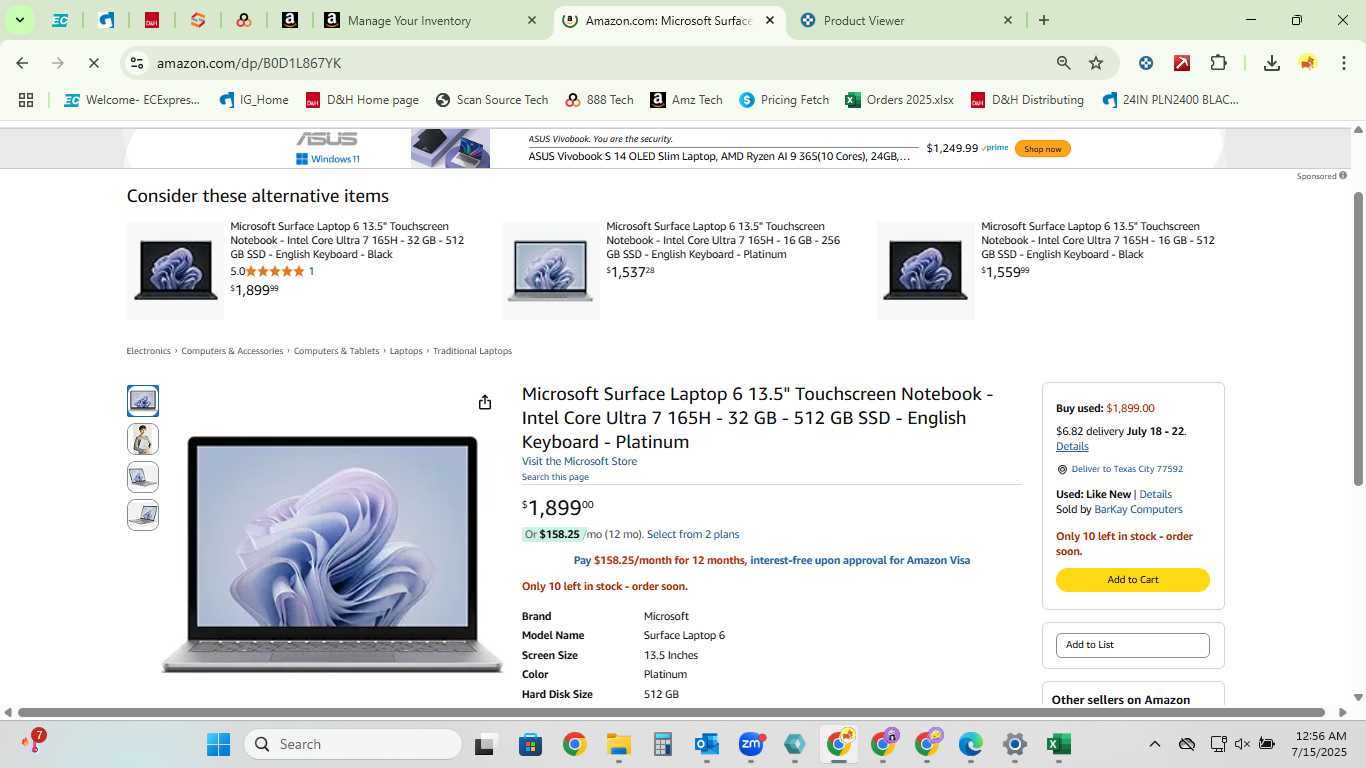Open the 888 Tech bookmark
Viewport: 1366px width, 768px height.
[x=599, y=100]
